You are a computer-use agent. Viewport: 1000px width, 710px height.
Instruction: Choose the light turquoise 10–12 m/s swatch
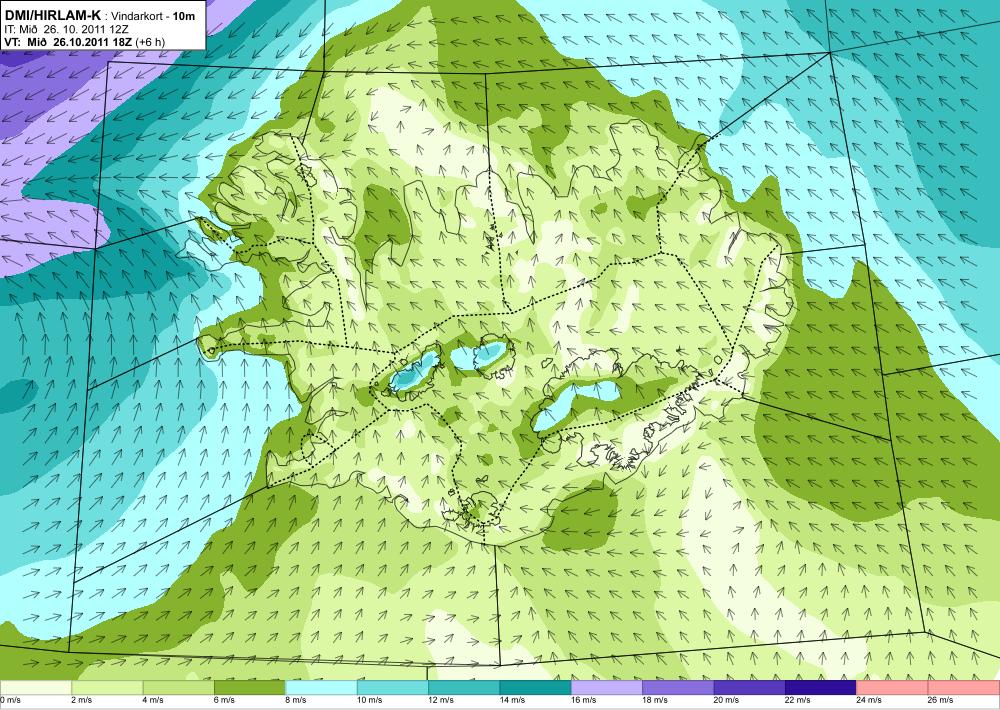tap(392, 688)
